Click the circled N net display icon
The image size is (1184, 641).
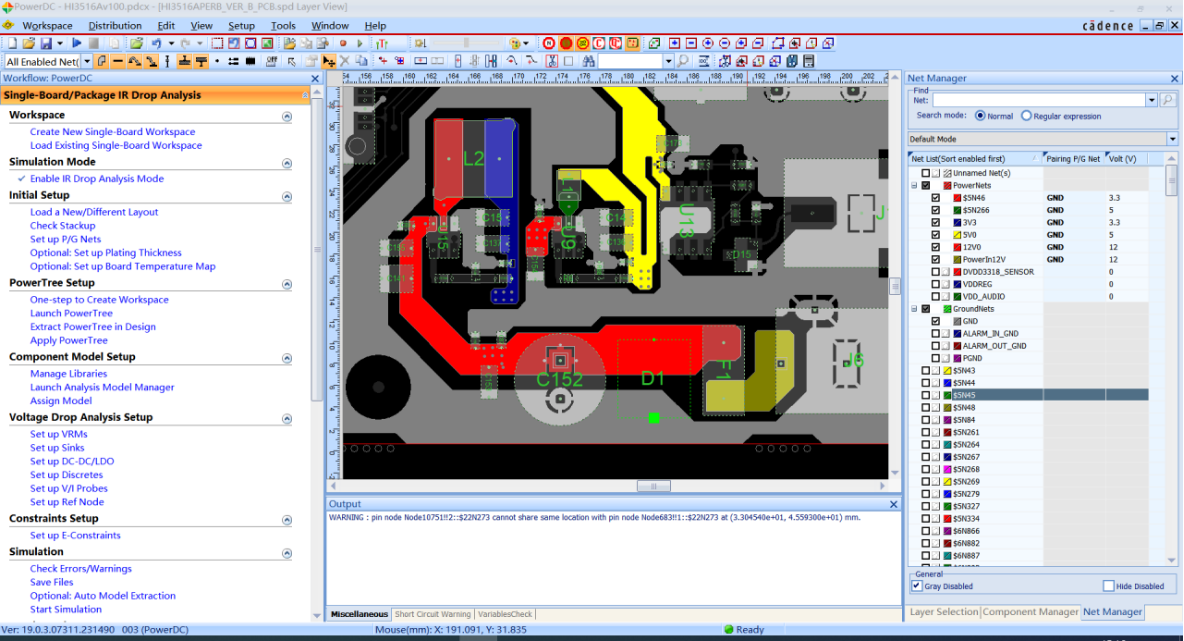(x=549, y=43)
